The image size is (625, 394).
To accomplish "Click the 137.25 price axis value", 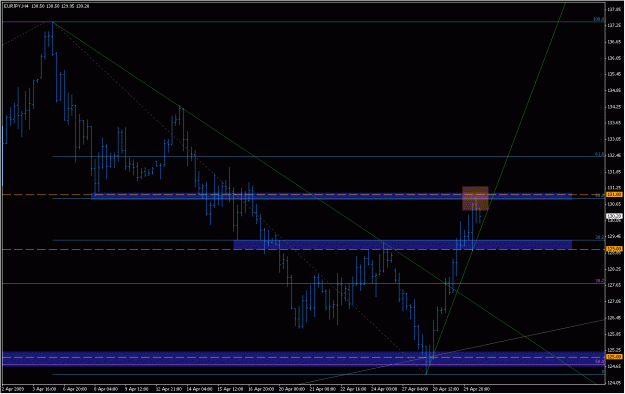I will [x=614, y=25].
